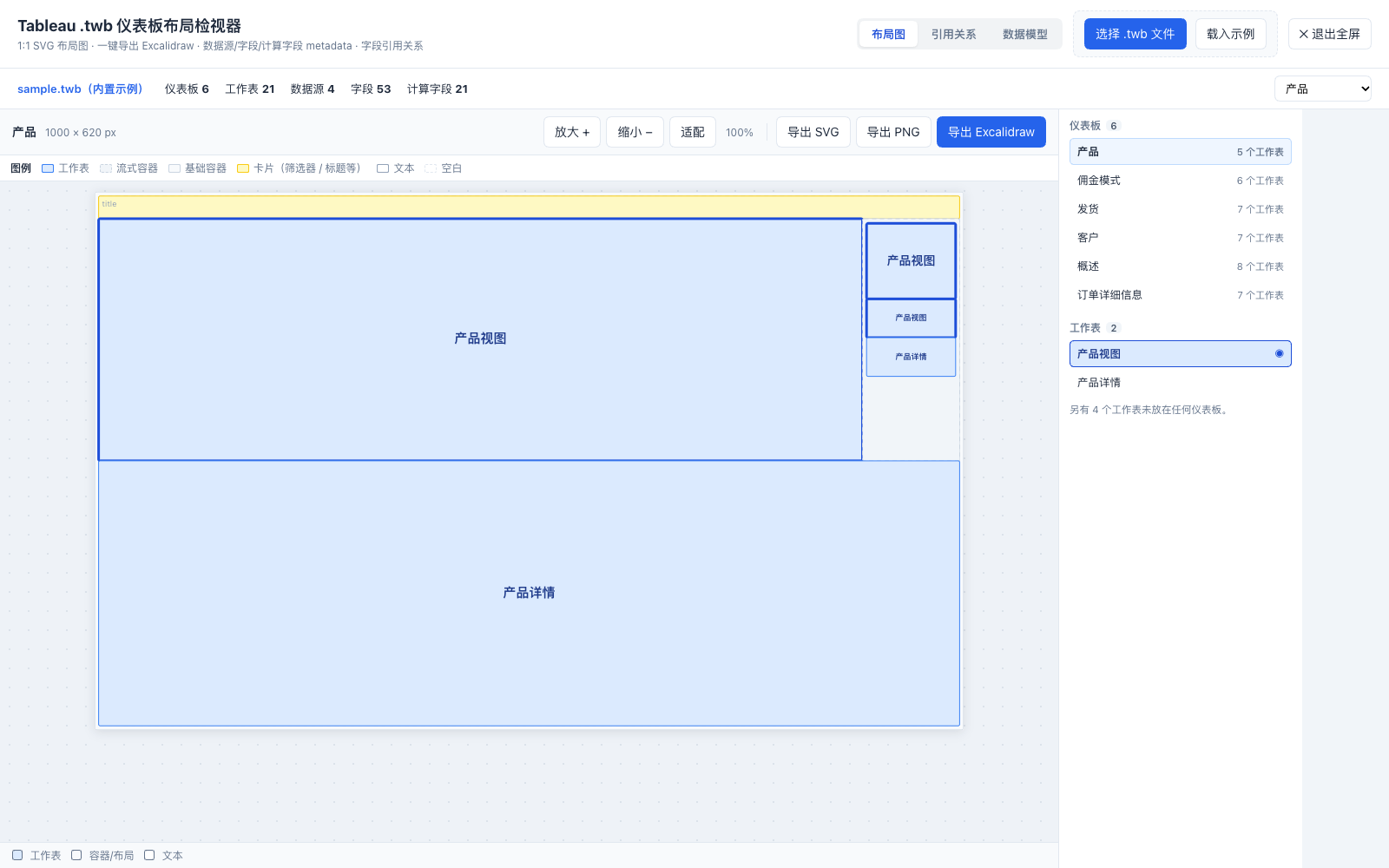Click the 数据源 4 stat
The image size is (1389, 868).
[x=313, y=89]
